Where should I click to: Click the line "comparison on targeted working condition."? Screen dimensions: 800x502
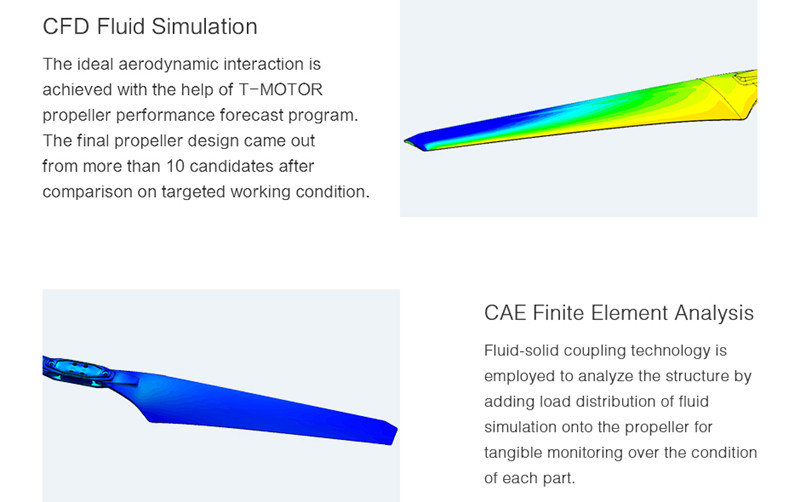206,191
